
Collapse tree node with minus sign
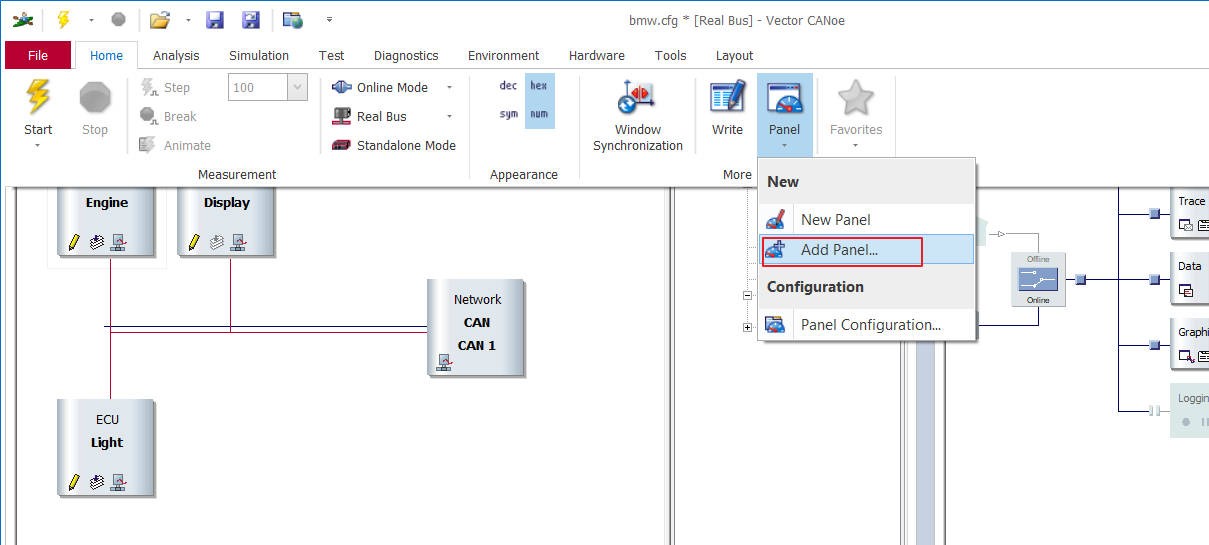pyautogui.click(x=747, y=296)
